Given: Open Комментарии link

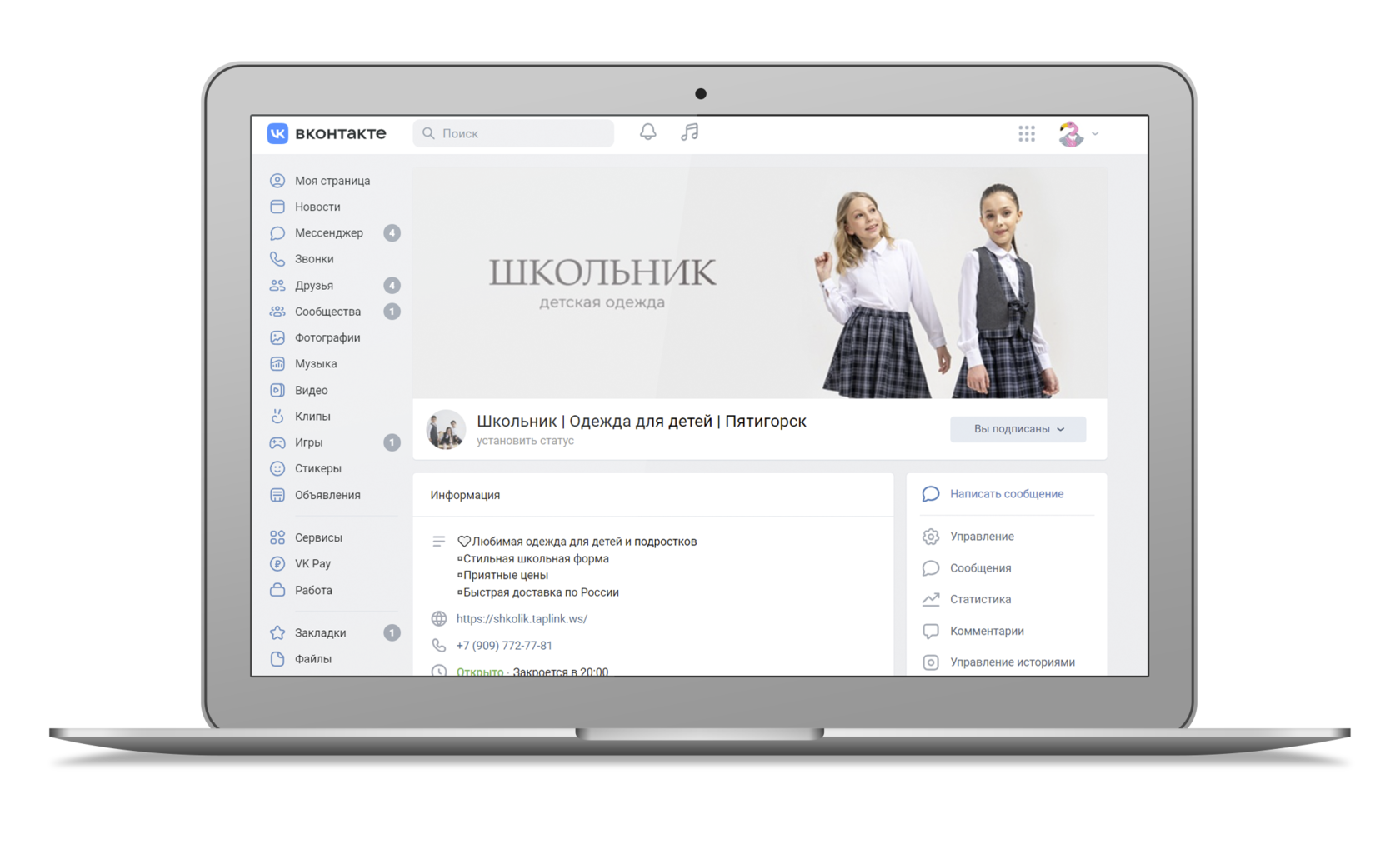Looking at the screenshot, I should coord(987,631).
